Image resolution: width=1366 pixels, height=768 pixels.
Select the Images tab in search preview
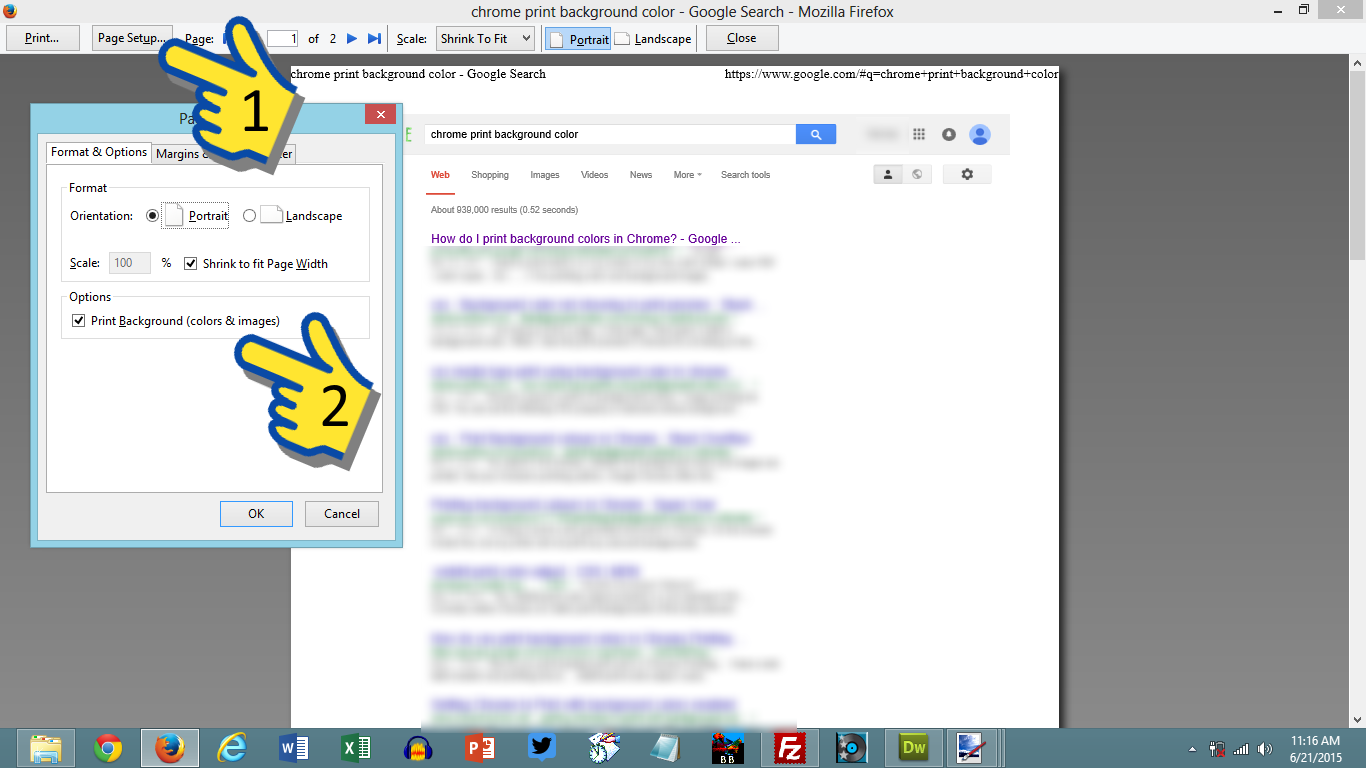545,175
